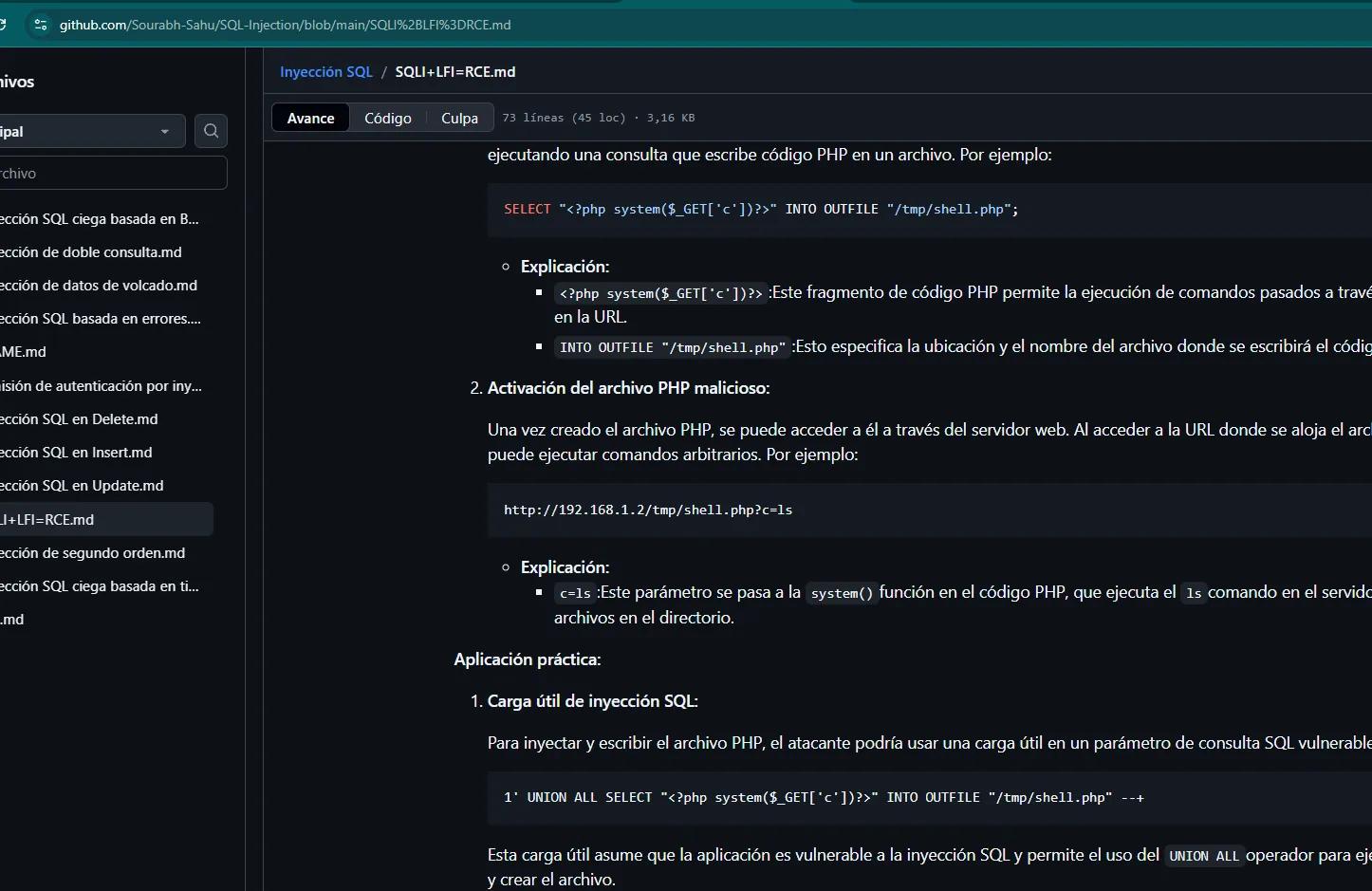Expand the branch selector dropdown
1372x891 pixels.
pyautogui.click(x=91, y=131)
